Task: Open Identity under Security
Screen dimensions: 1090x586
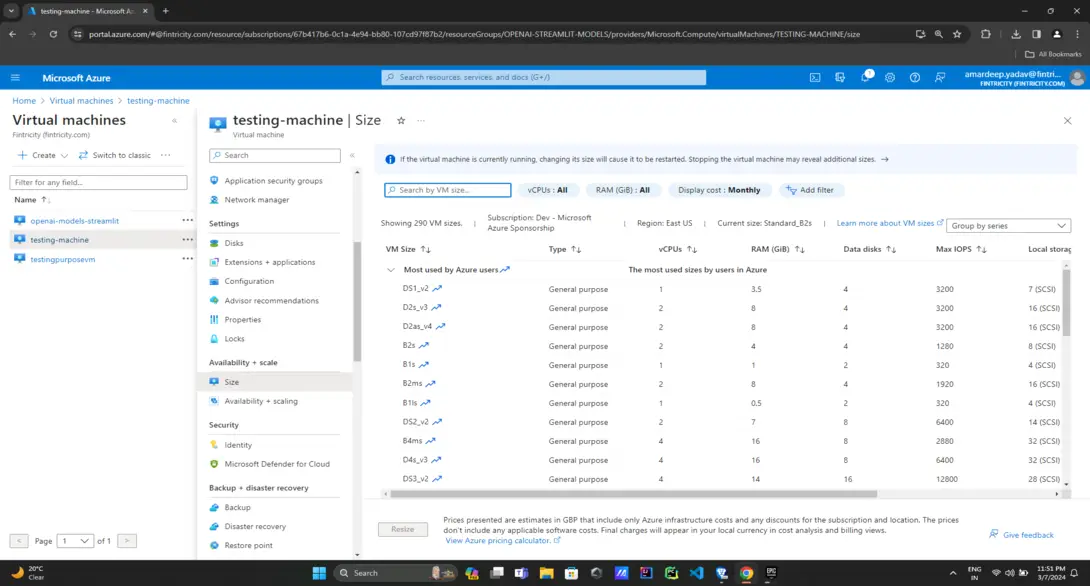Action: [x=238, y=445]
